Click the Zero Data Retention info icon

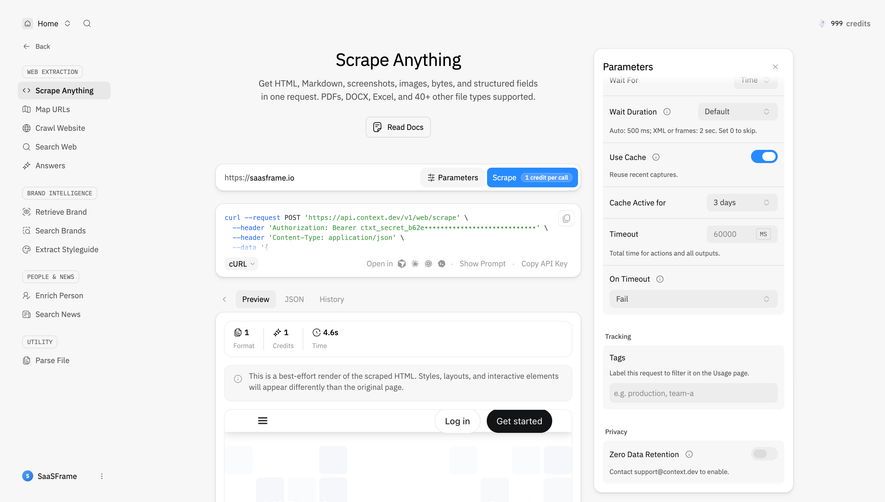[689, 455]
